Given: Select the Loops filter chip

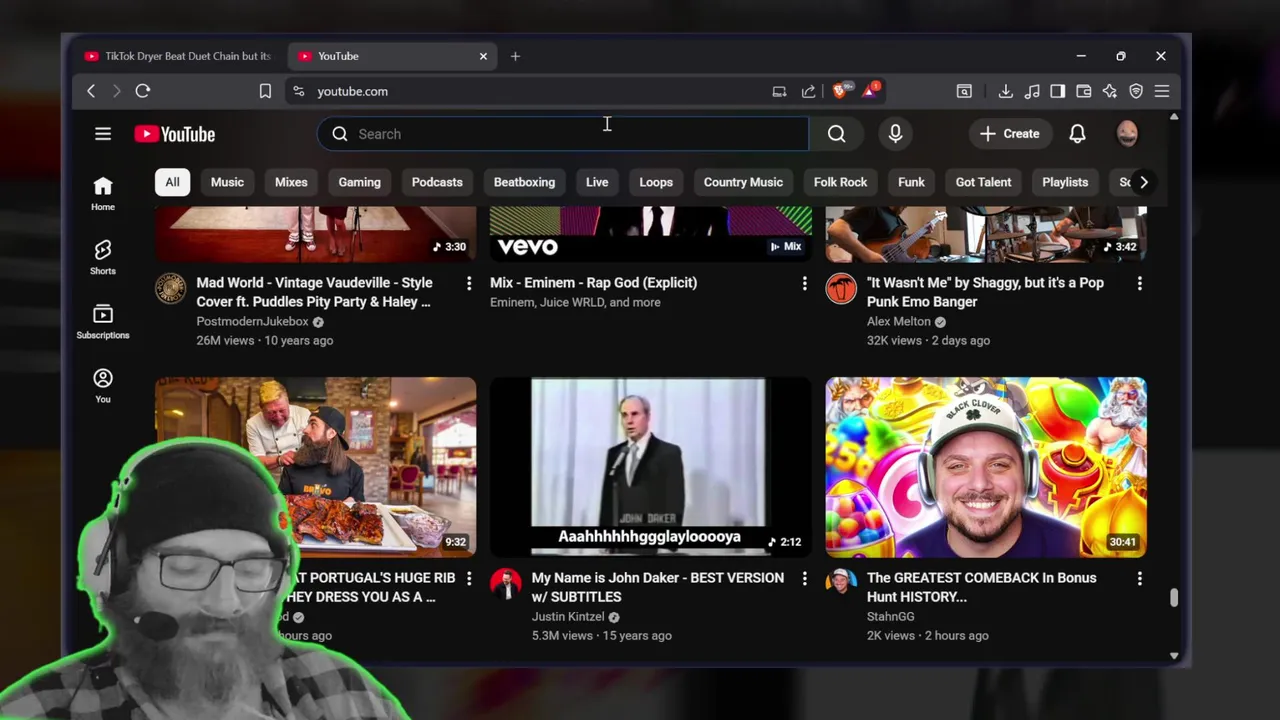Looking at the screenshot, I should (656, 182).
